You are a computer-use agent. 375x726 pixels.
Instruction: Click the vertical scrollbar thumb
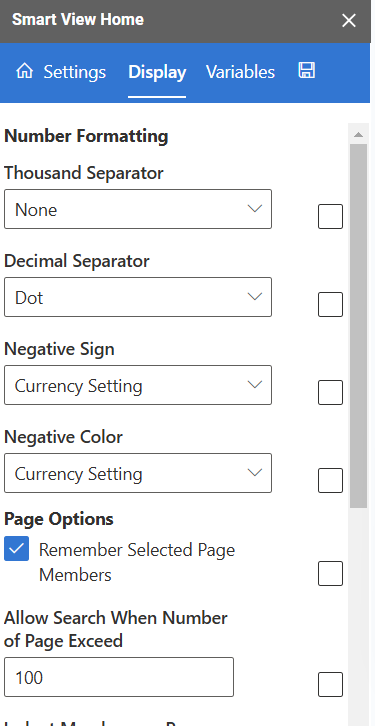[358, 326]
